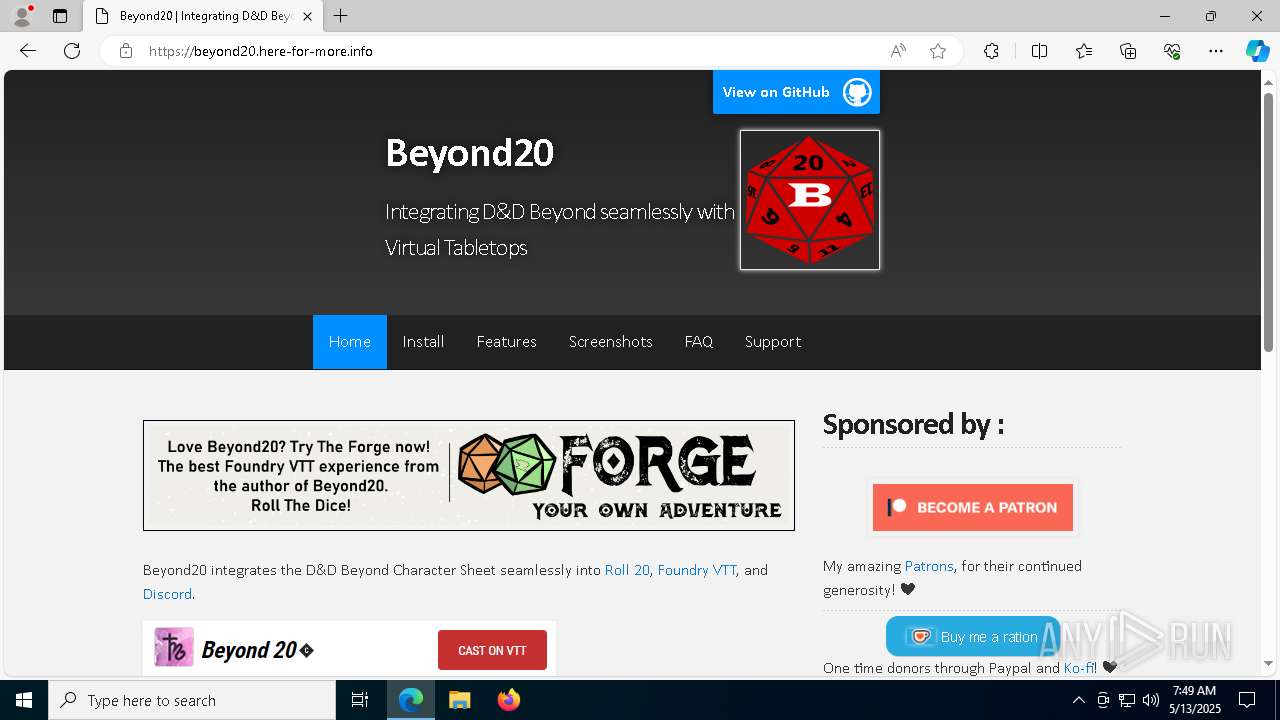Open the Copilot icon
Image resolution: width=1280 pixels, height=720 pixels.
point(1257,51)
